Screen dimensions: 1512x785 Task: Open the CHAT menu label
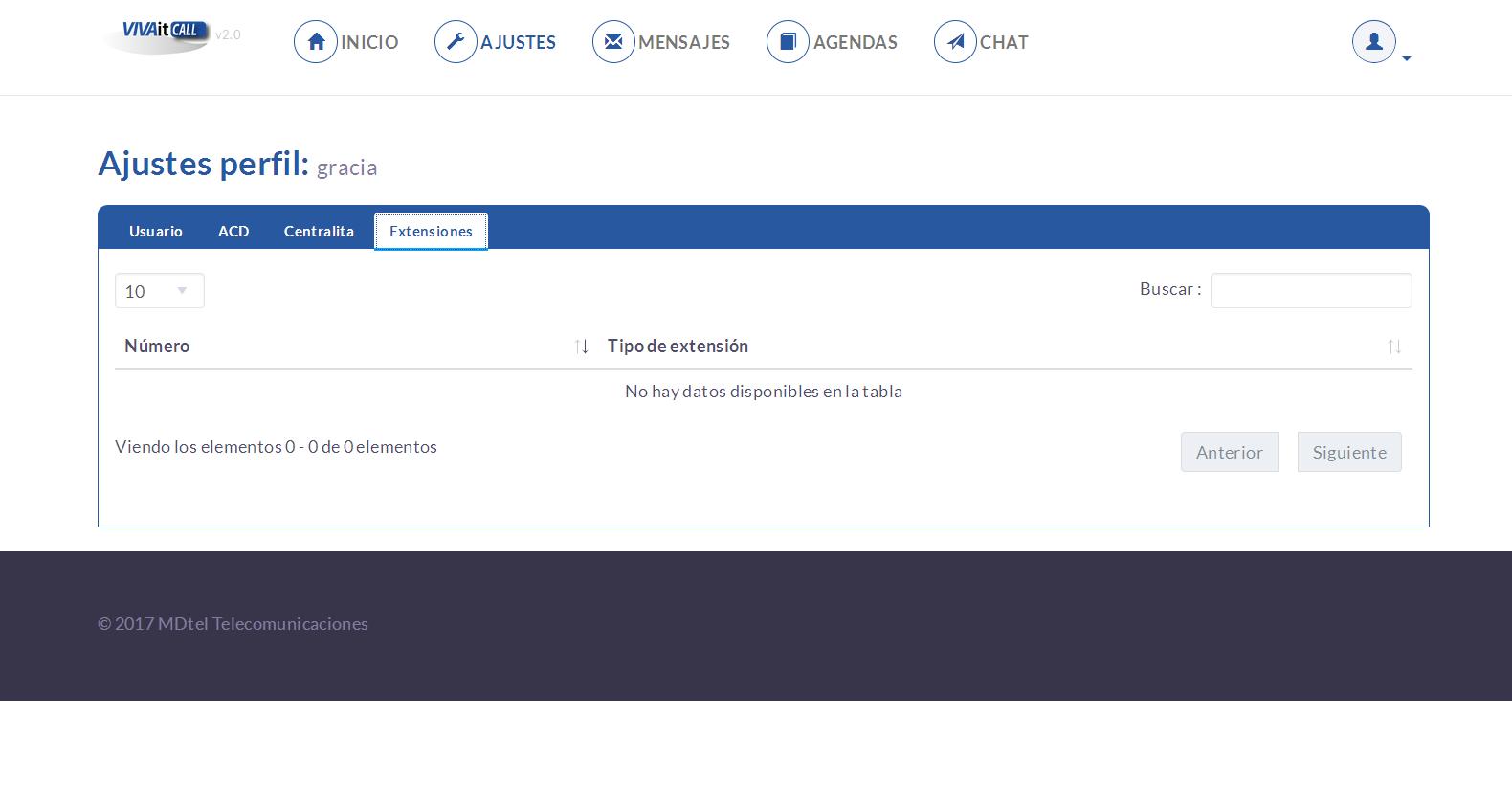coord(1004,42)
